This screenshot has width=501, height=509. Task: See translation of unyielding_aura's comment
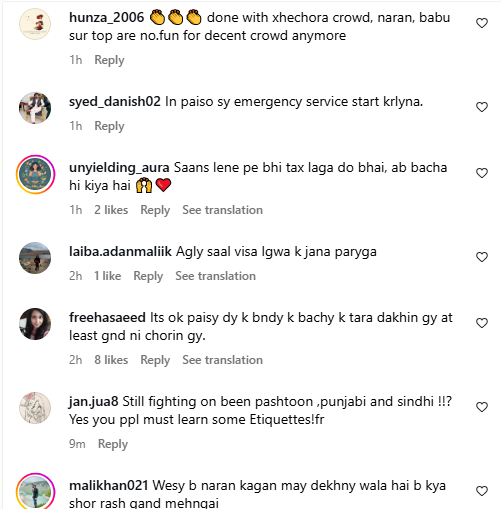point(222,210)
